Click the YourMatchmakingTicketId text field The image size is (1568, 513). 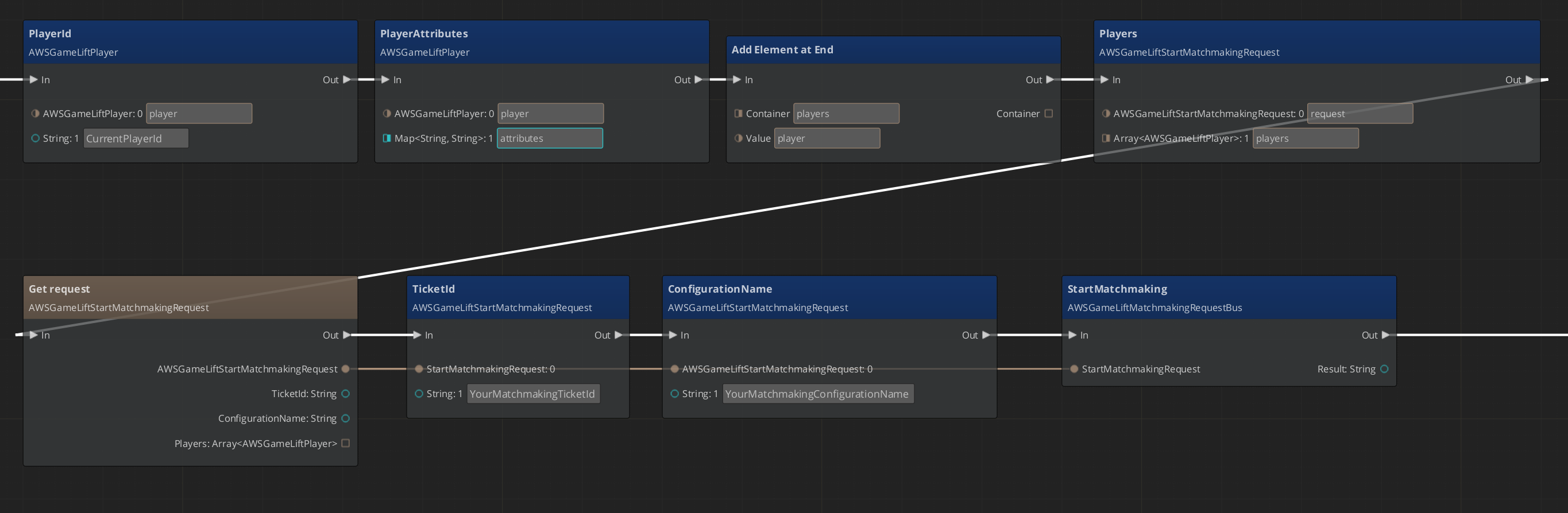(x=532, y=394)
